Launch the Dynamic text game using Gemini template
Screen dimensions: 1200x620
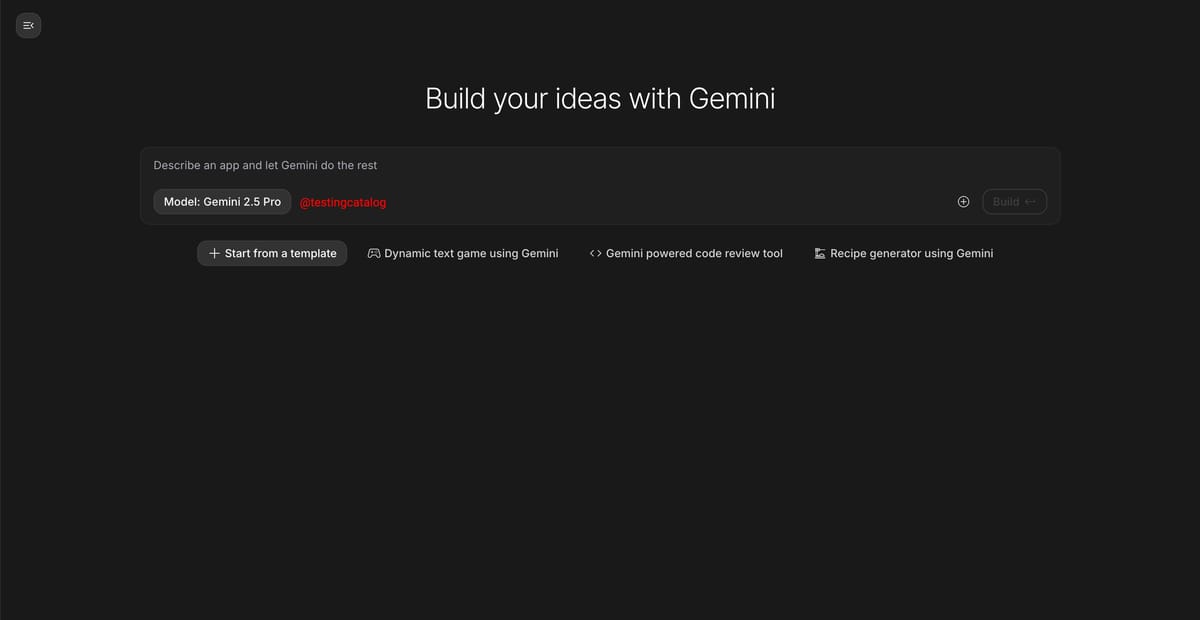point(462,253)
